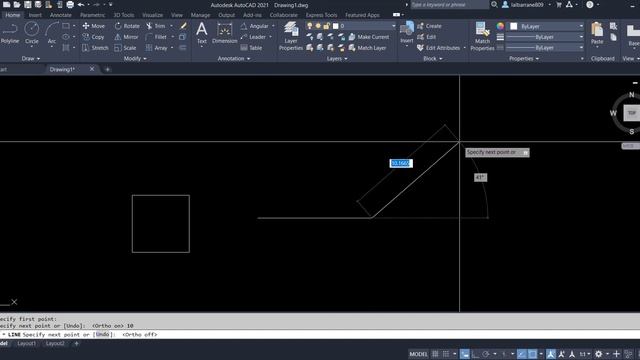Click the keyword search field
Screen dimensions: 640x360
(x=449, y=5)
